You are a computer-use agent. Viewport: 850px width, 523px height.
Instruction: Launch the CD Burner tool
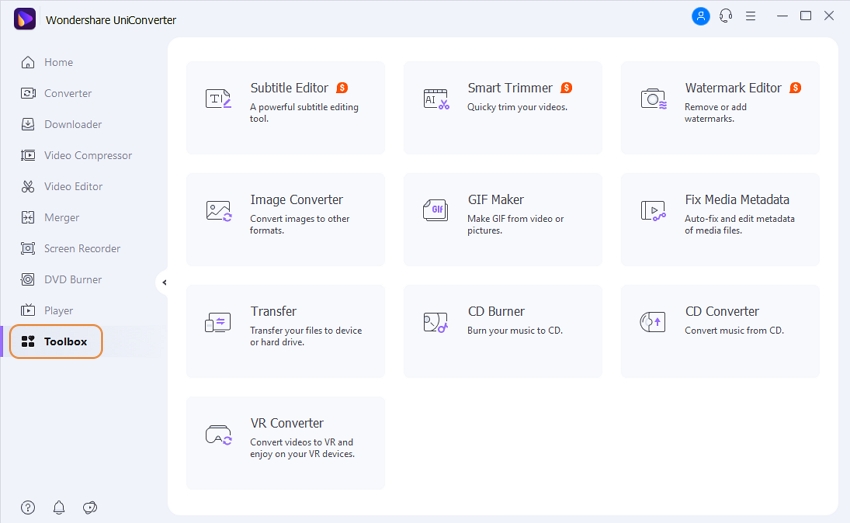(502, 331)
